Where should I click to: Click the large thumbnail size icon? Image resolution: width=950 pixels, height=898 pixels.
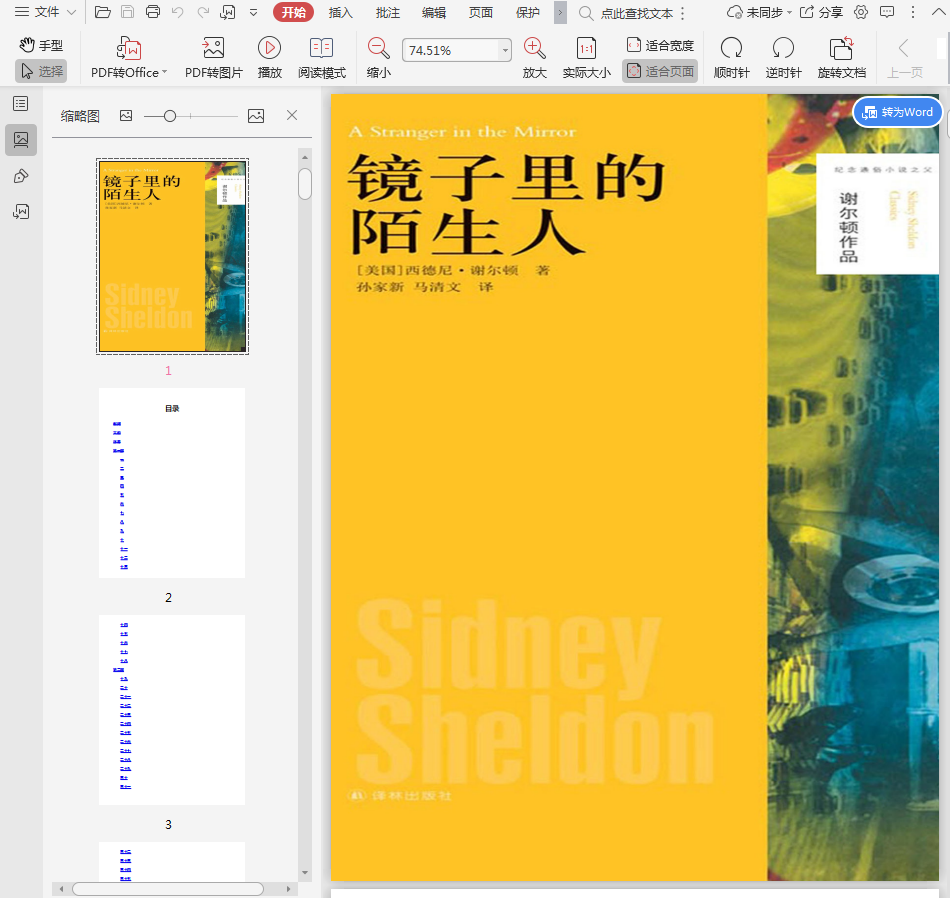tap(256, 116)
